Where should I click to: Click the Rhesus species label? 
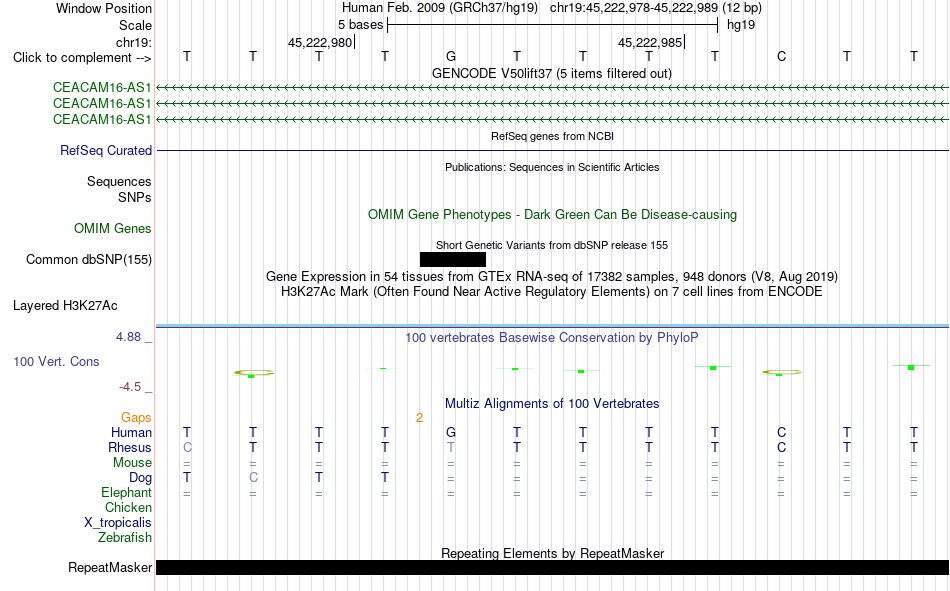pos(130,447)
